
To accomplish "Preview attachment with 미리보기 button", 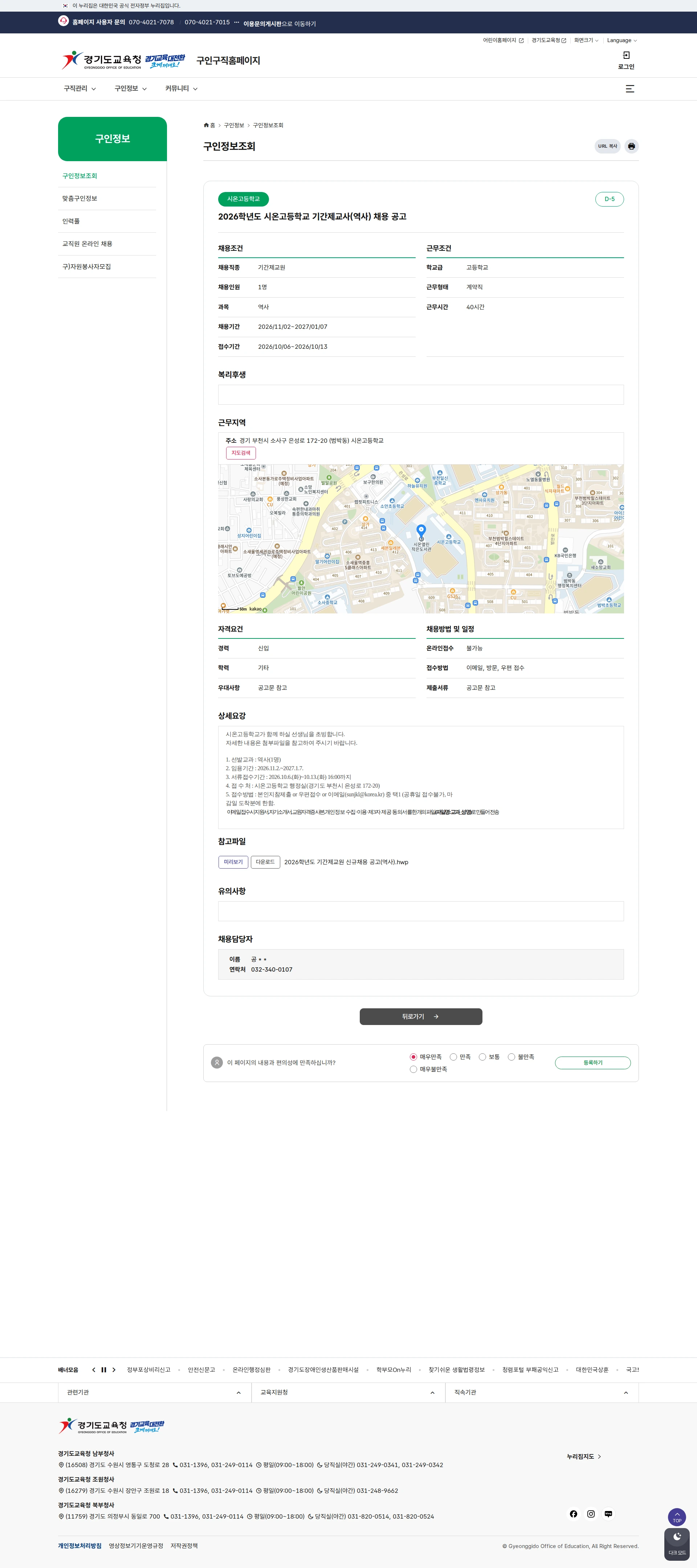I will pos(233,862).
